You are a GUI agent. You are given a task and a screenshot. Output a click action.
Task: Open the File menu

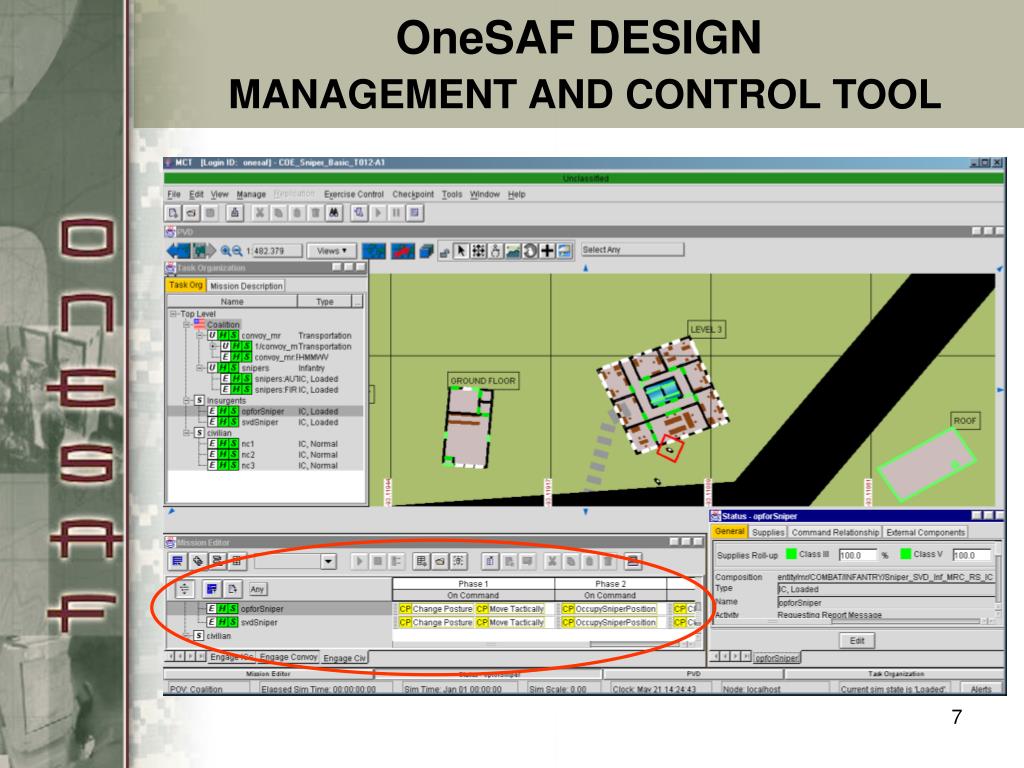pyautogui.click(x=174, y=195)
